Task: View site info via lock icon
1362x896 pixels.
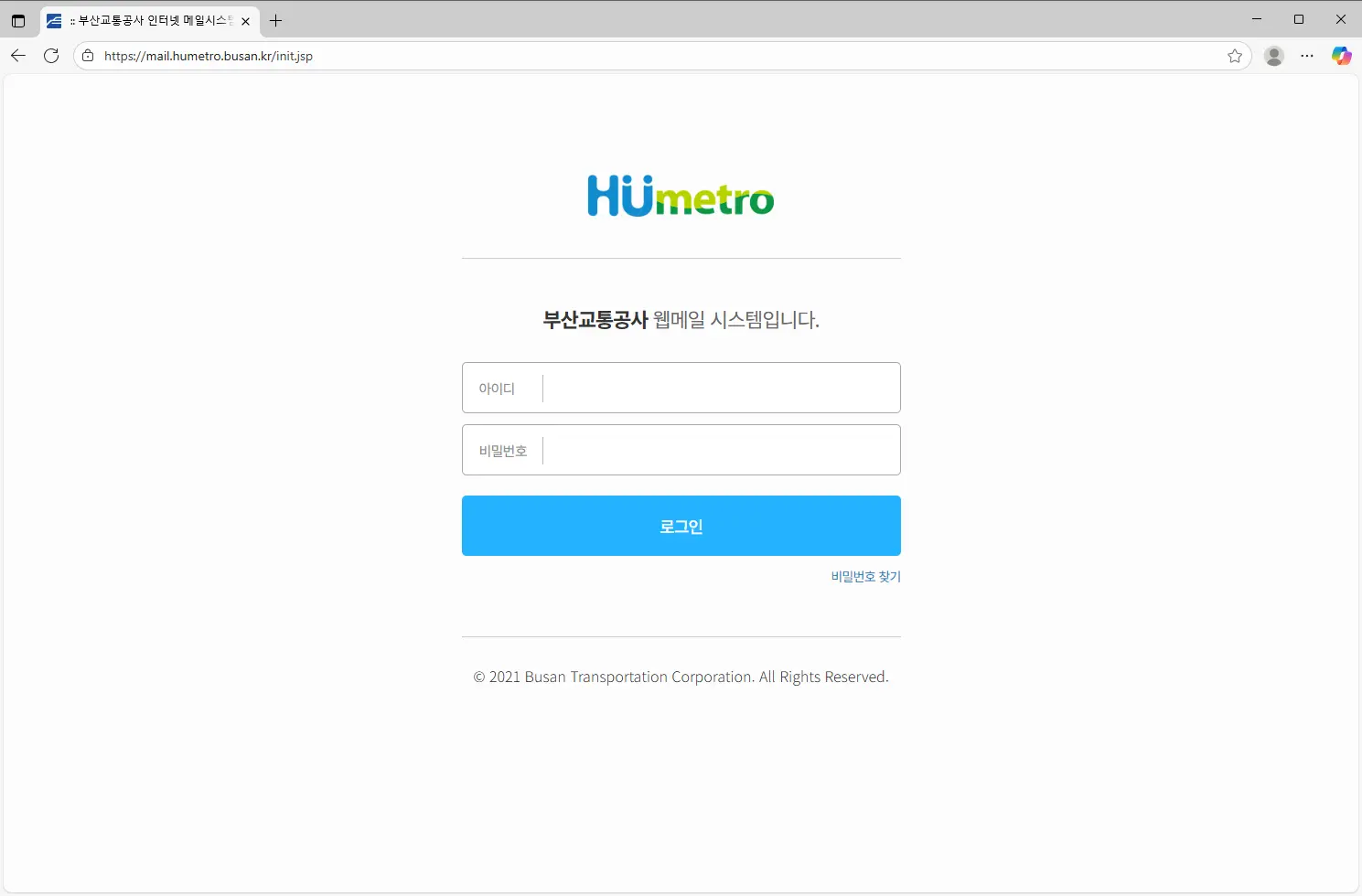Action: [88, 56]
